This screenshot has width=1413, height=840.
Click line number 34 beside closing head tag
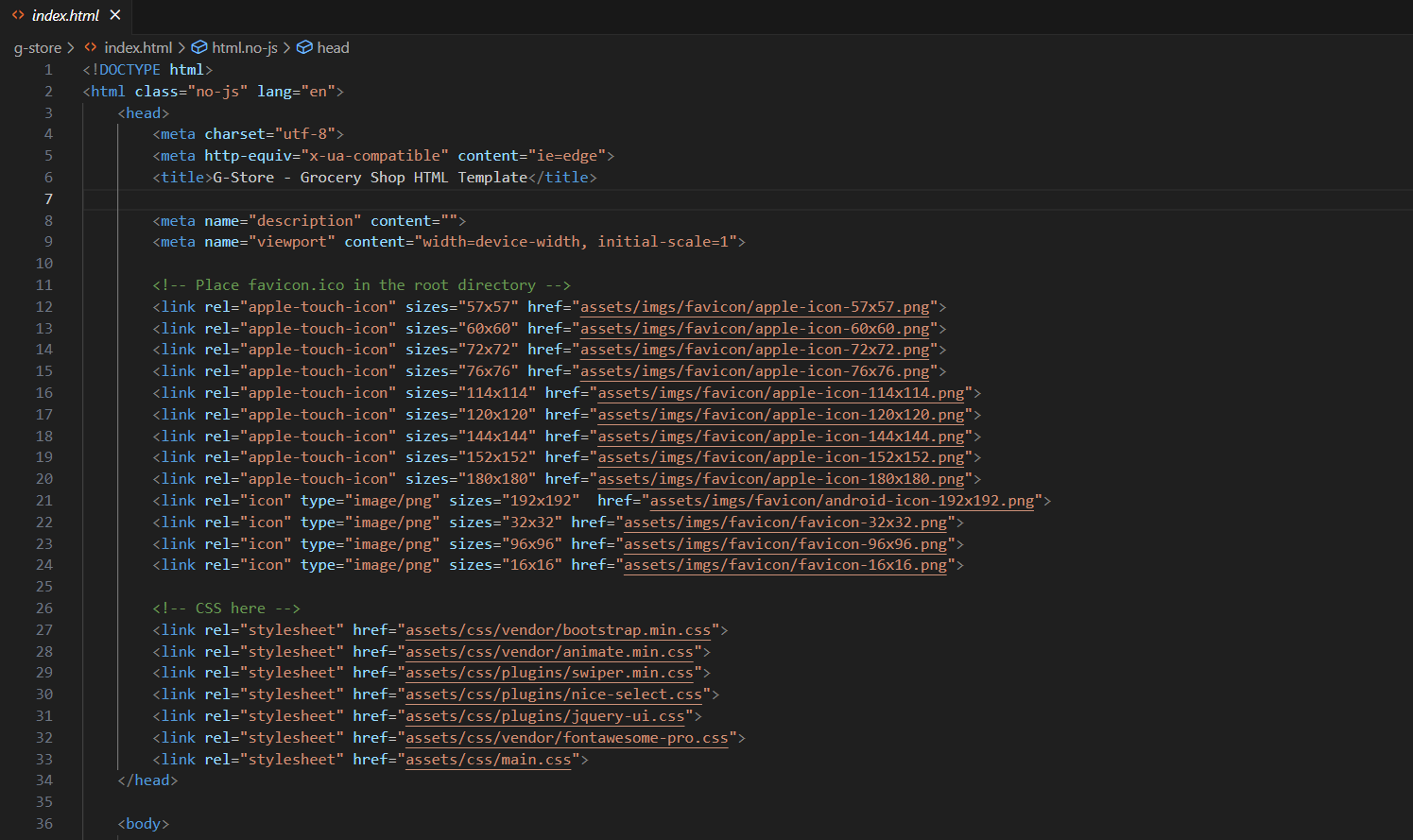coord(44,780)
